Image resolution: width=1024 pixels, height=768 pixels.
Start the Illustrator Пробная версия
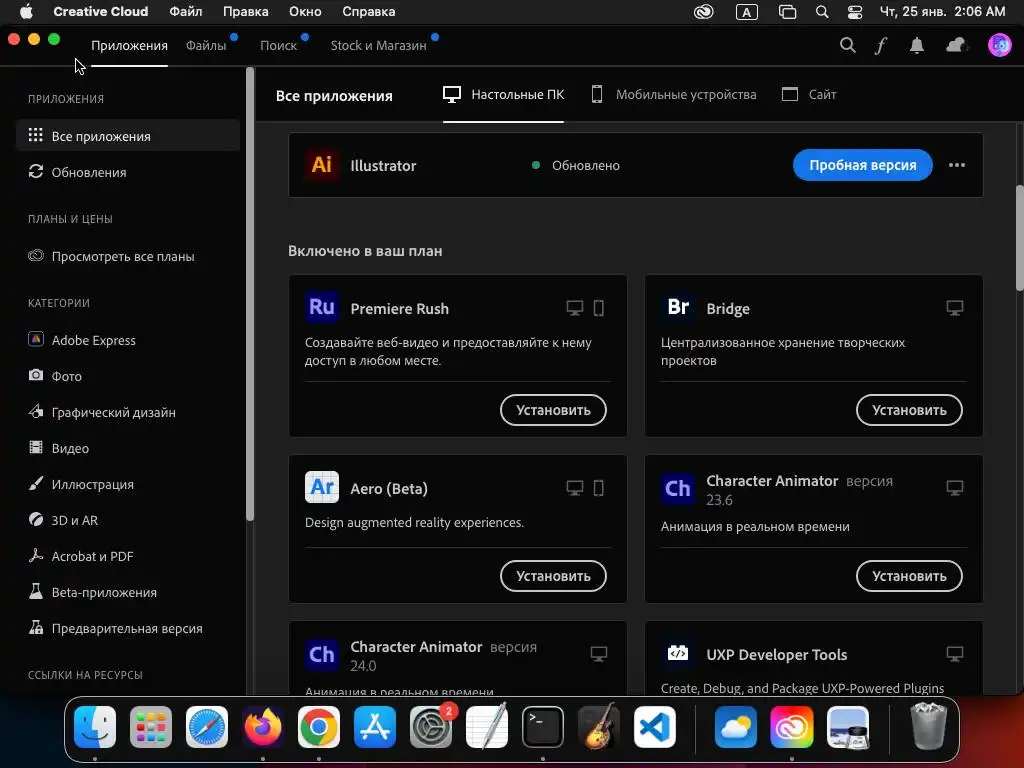(863, 165)
